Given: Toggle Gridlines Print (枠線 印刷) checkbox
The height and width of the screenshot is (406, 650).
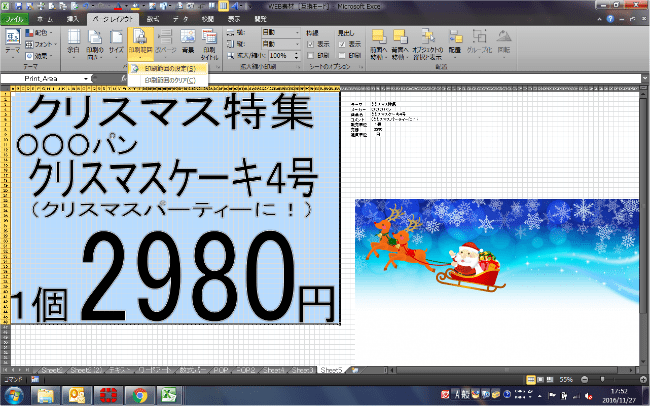Looking at the screenshot, I should pyautogui.click(x=310, y=55).
